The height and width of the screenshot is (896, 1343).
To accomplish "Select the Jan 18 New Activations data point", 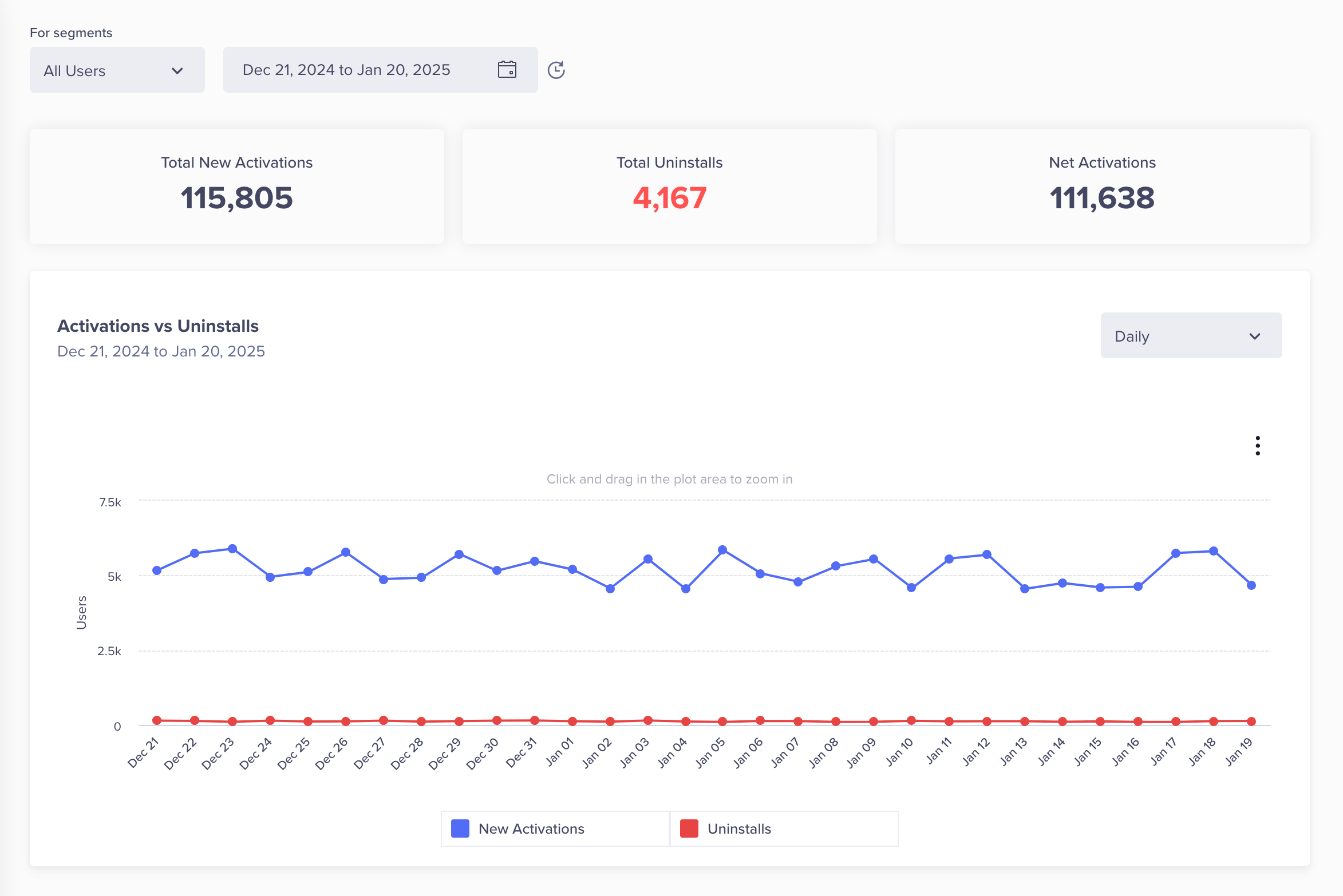I will [1214, 551].
